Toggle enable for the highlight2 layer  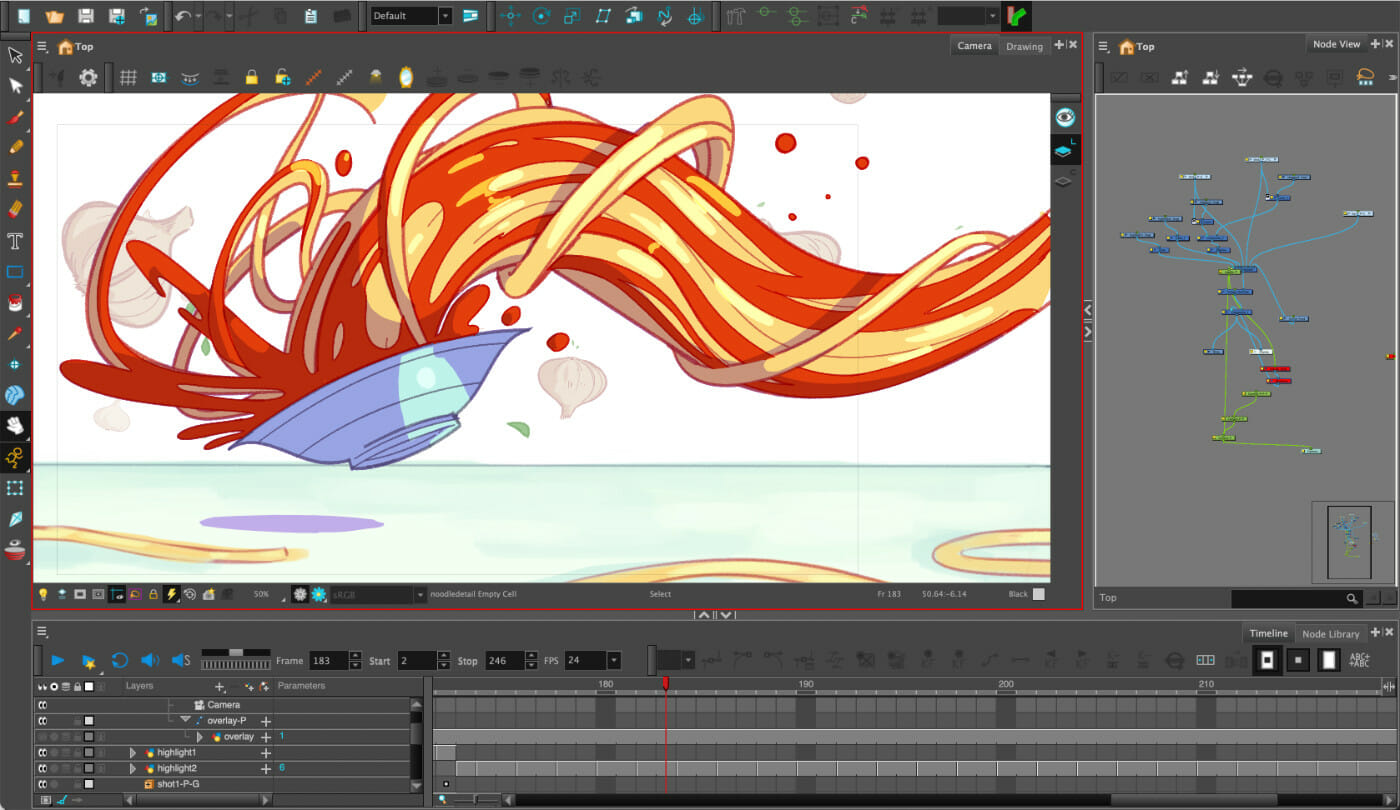[42, 768]
